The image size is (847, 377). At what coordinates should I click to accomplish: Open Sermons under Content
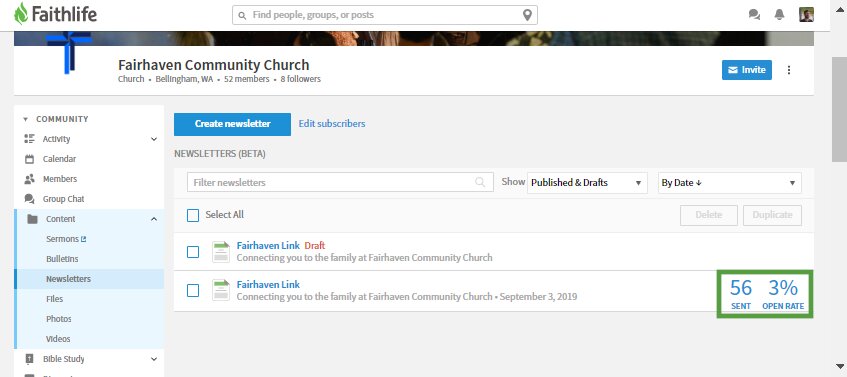click(x=62, y=239)
